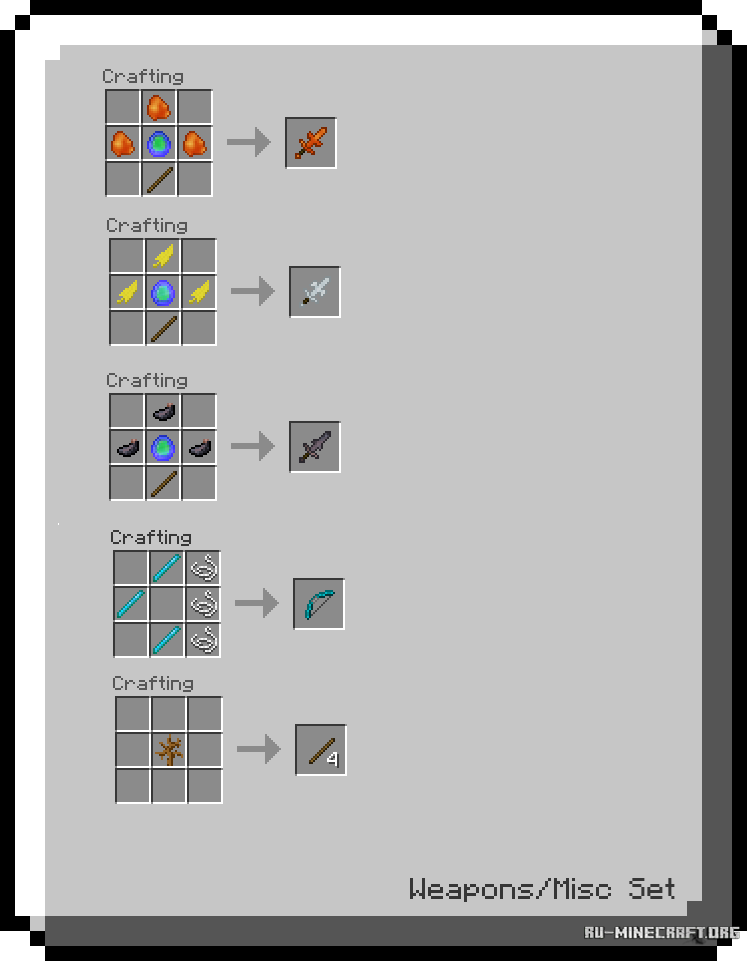Viewport: 747px width, 961px height.
Task: Click the dead bush in bottom crafting grid
Action: [x=169, y=750]
